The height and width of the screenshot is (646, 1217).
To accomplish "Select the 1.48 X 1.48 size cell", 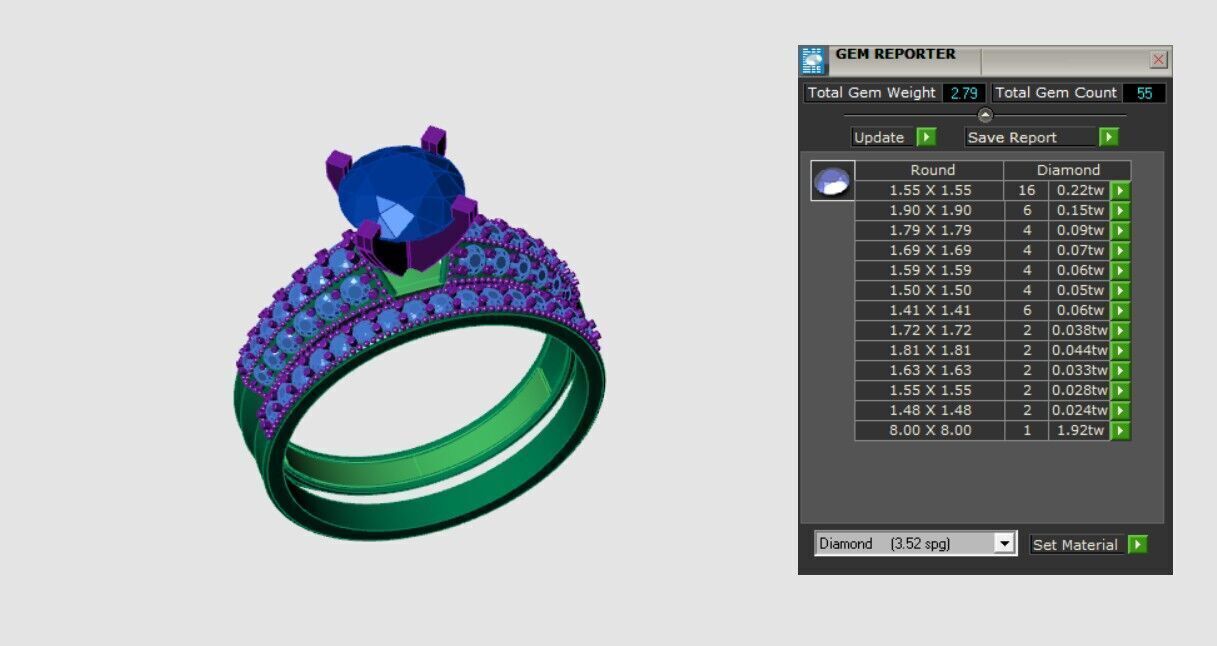I will [930, 410].
